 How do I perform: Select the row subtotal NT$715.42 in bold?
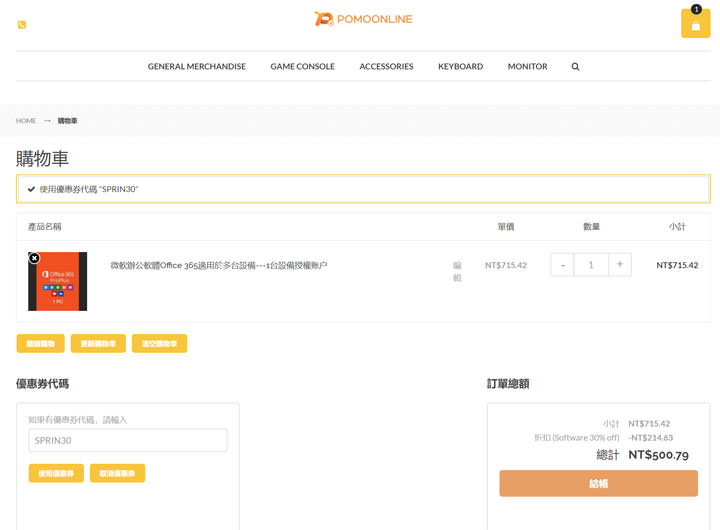[x=677, y=265]
